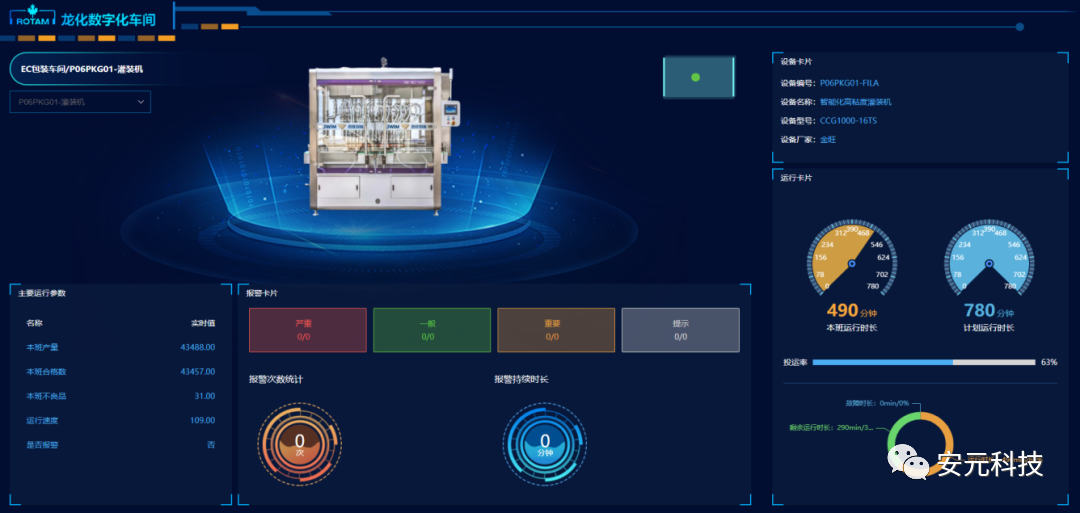1080x513 pixels.
Task: Click the dropdown chevron arrow
Action: click(141, 101)
